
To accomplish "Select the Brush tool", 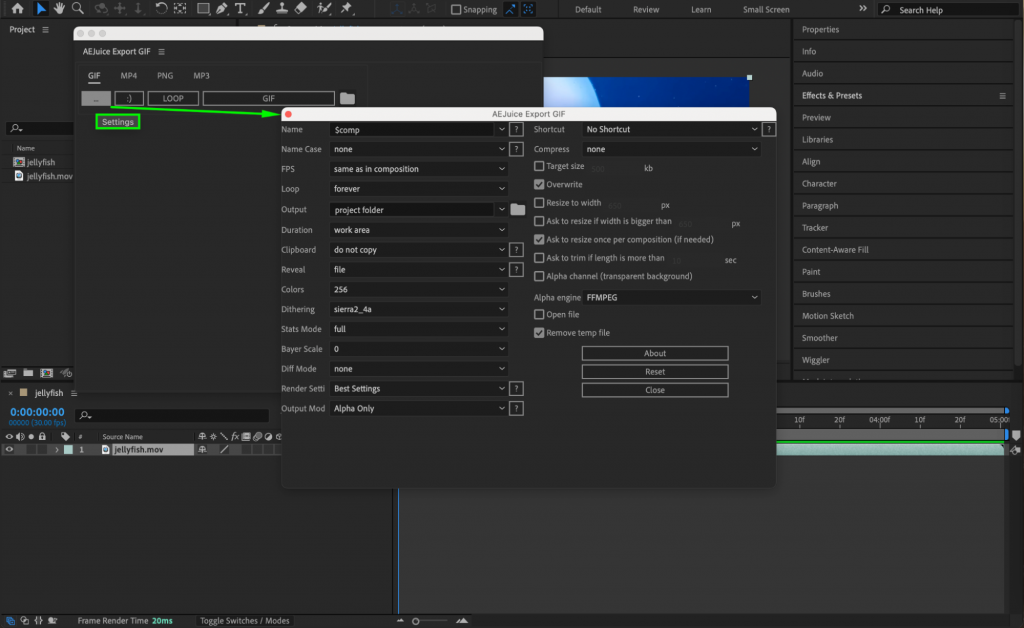I will (x=262, y=9).
